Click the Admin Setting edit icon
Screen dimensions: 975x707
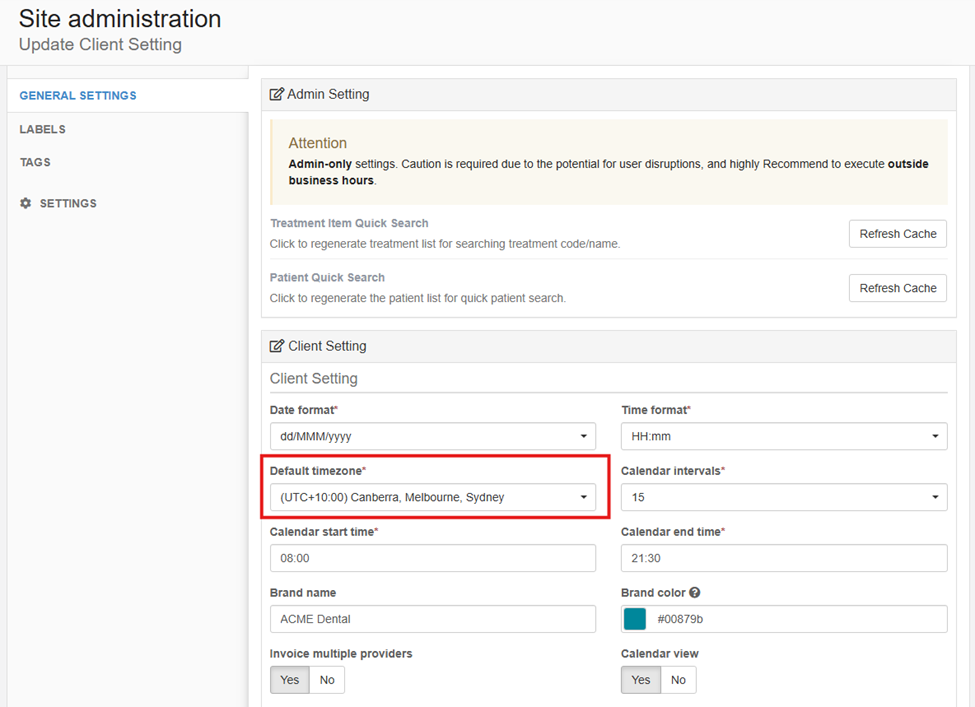click(x=277, y=95)
